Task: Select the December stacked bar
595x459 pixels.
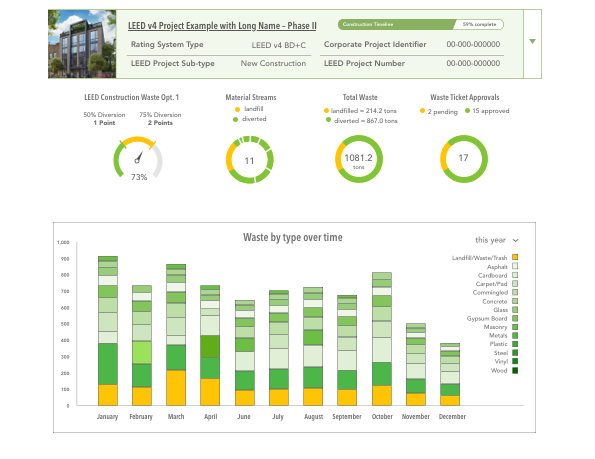Action: [x=450, y=374]
